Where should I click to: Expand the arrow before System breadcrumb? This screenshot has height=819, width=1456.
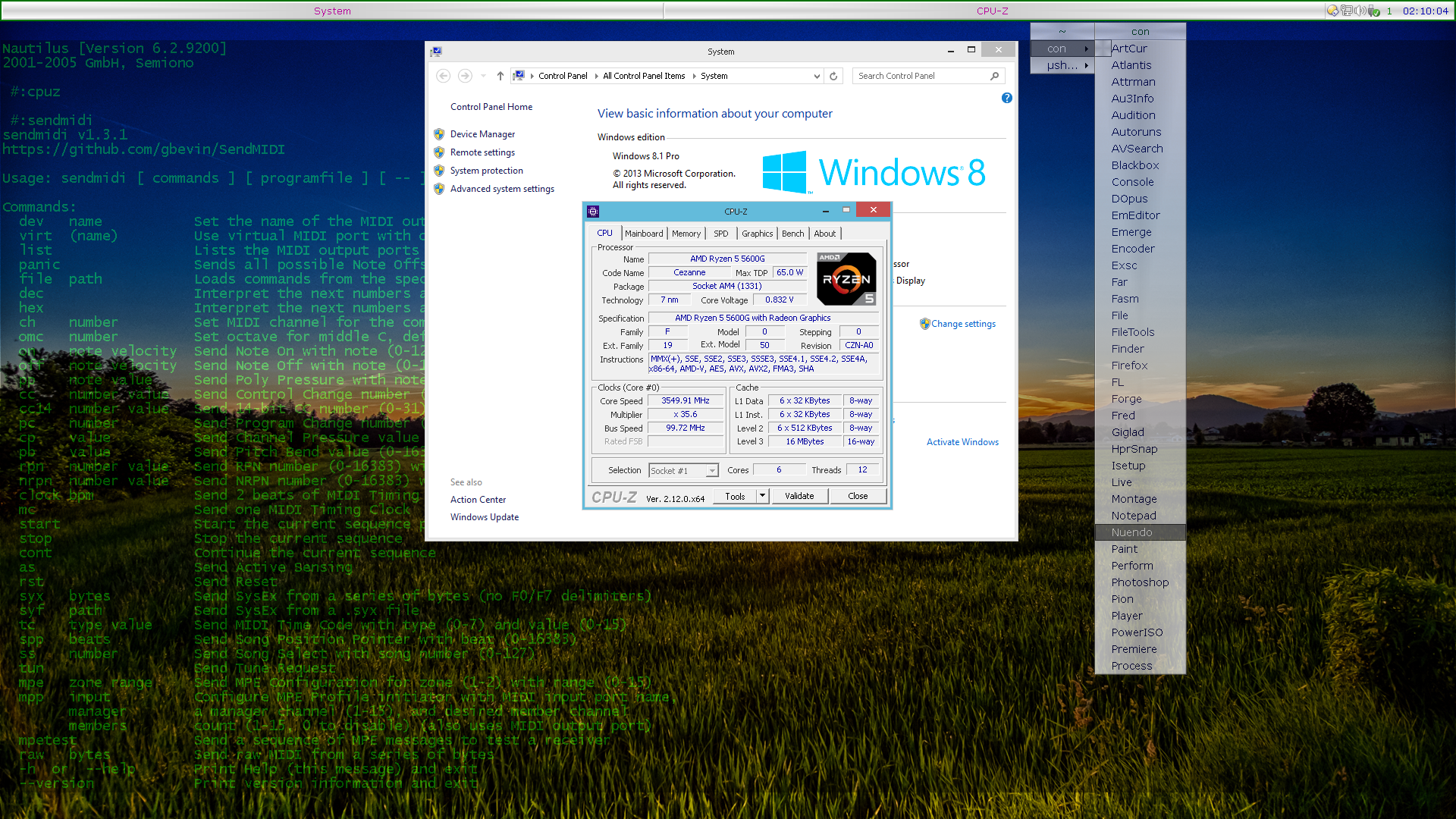[693, 76]
